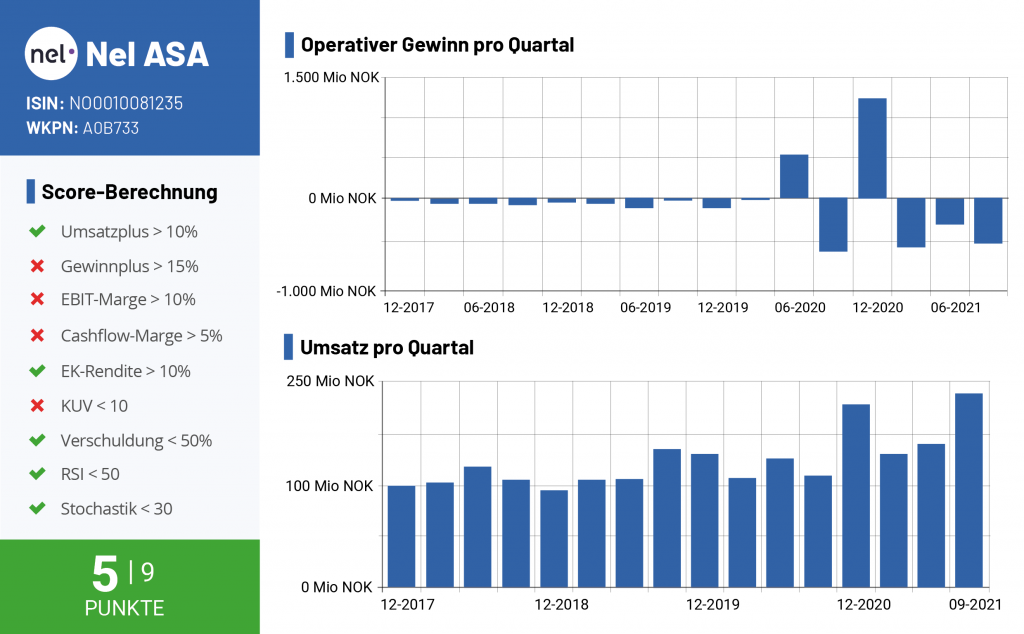Click the Score-Berechnung heading

129,192
